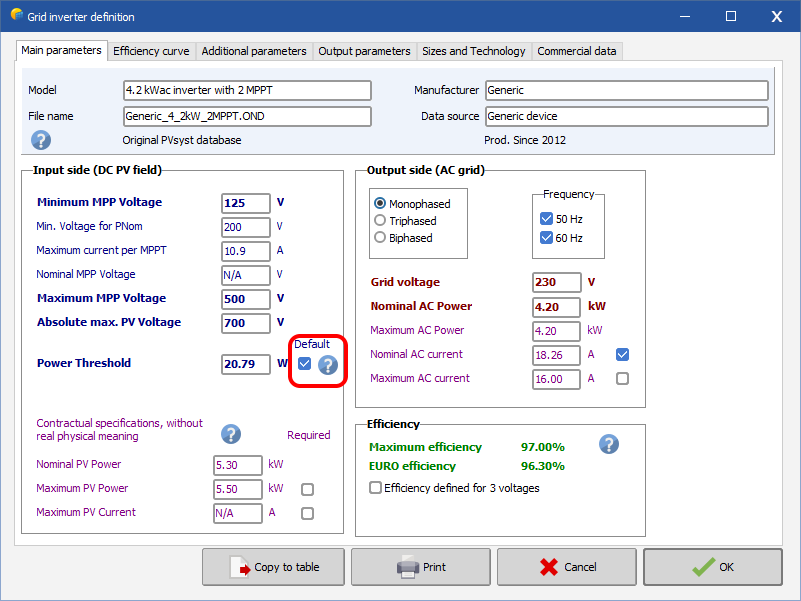Open Commercial data tab
This screenshot has height=601, width=801.
pyautogui.click(x=577, y=51)
